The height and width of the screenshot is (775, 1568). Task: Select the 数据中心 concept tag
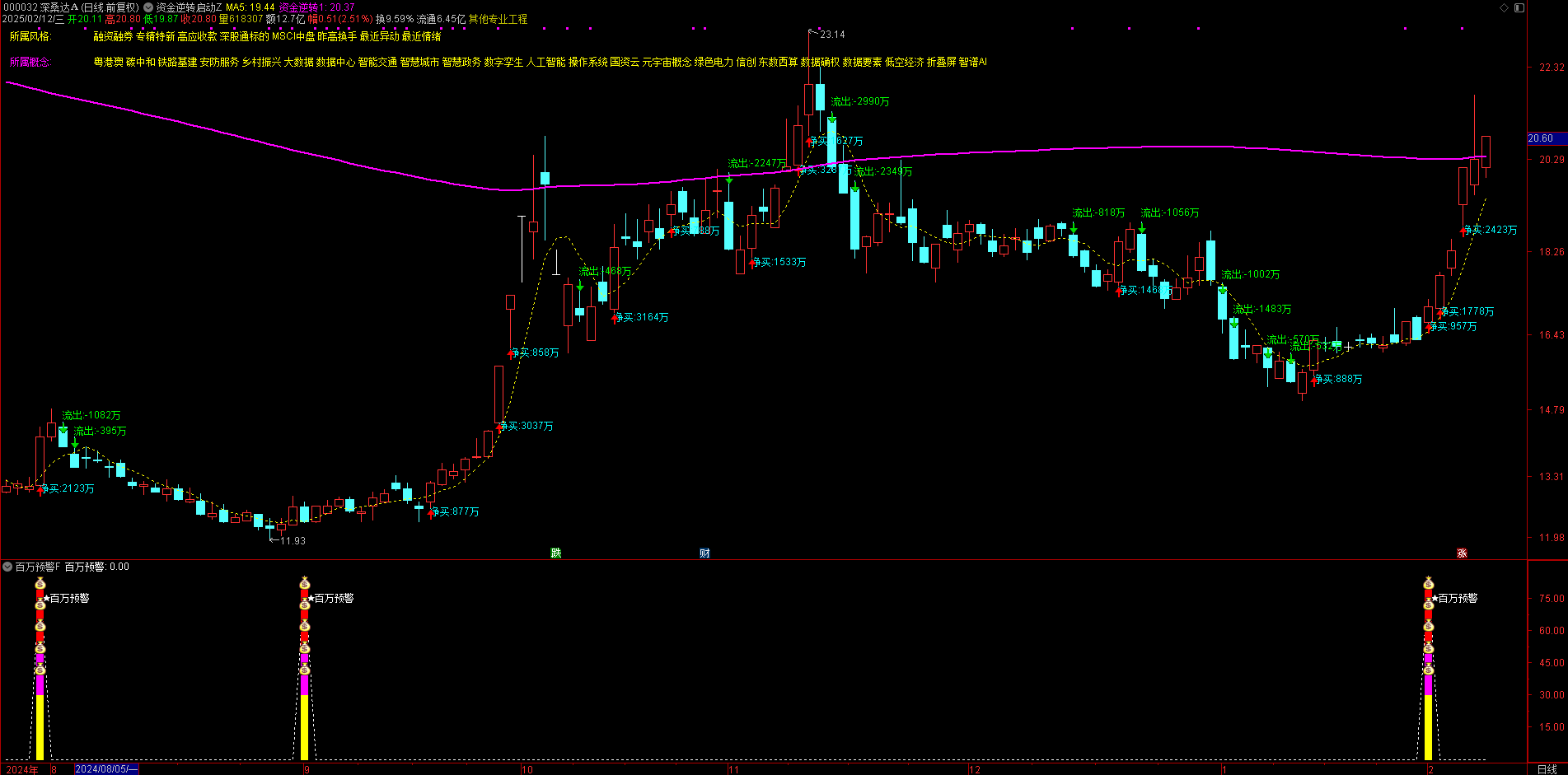[x=335, y=62]
